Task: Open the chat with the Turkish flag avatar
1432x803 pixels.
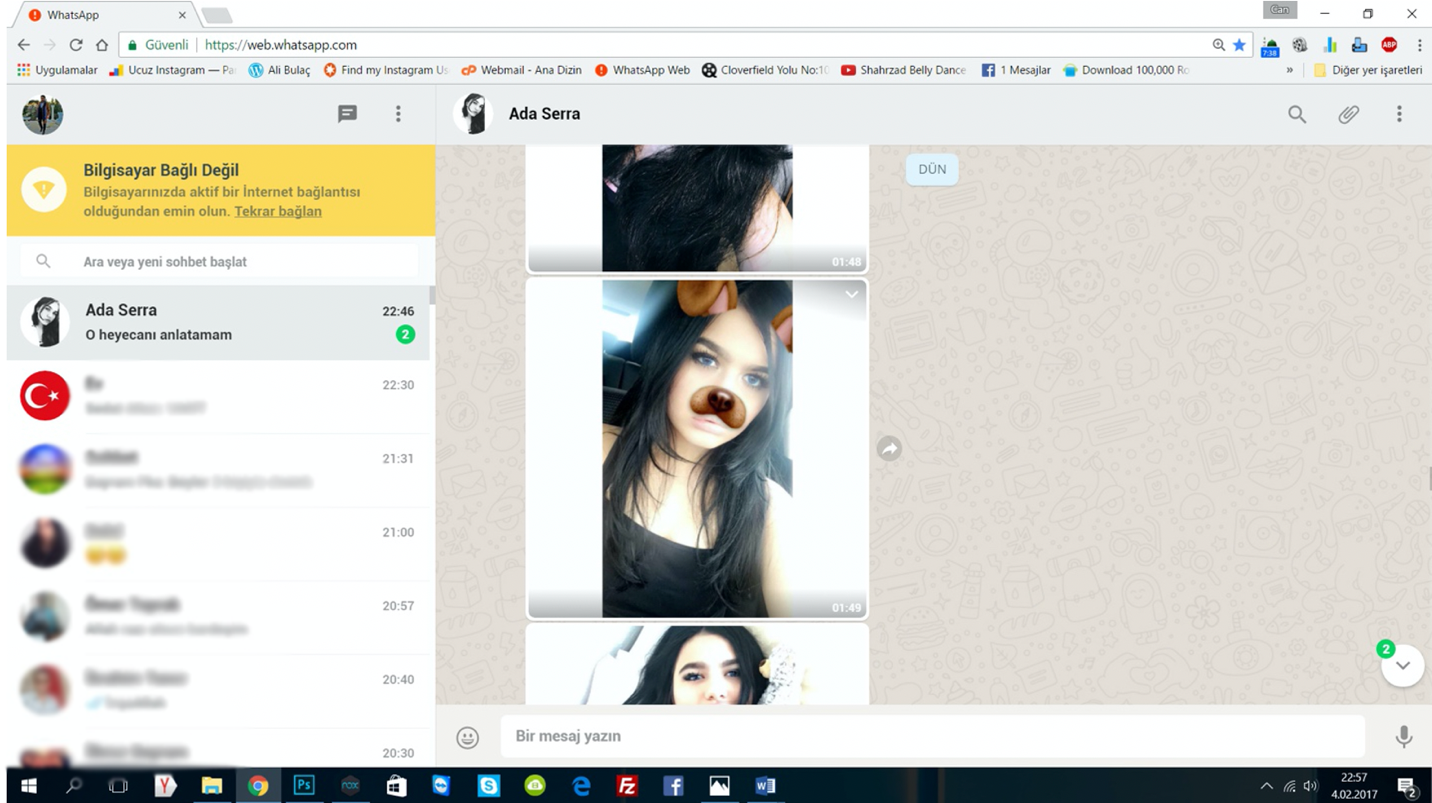Action: [x=218, y=396]
